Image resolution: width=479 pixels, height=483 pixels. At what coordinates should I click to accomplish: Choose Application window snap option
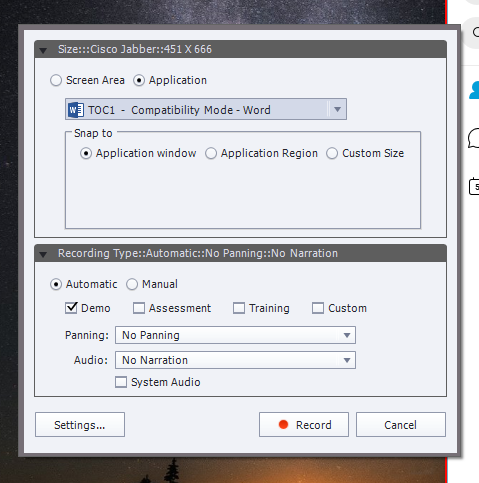click(x=86, y=153)
